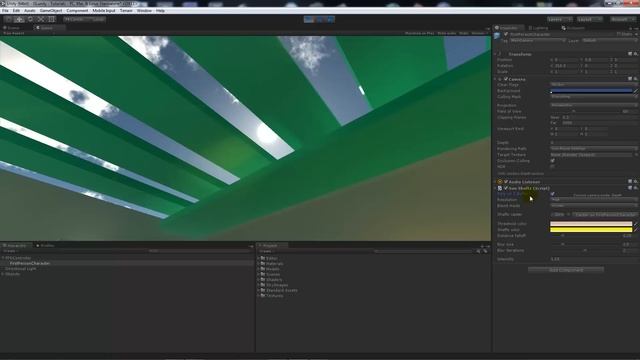
Task: Select the Move tool
Action: (19, 19)
